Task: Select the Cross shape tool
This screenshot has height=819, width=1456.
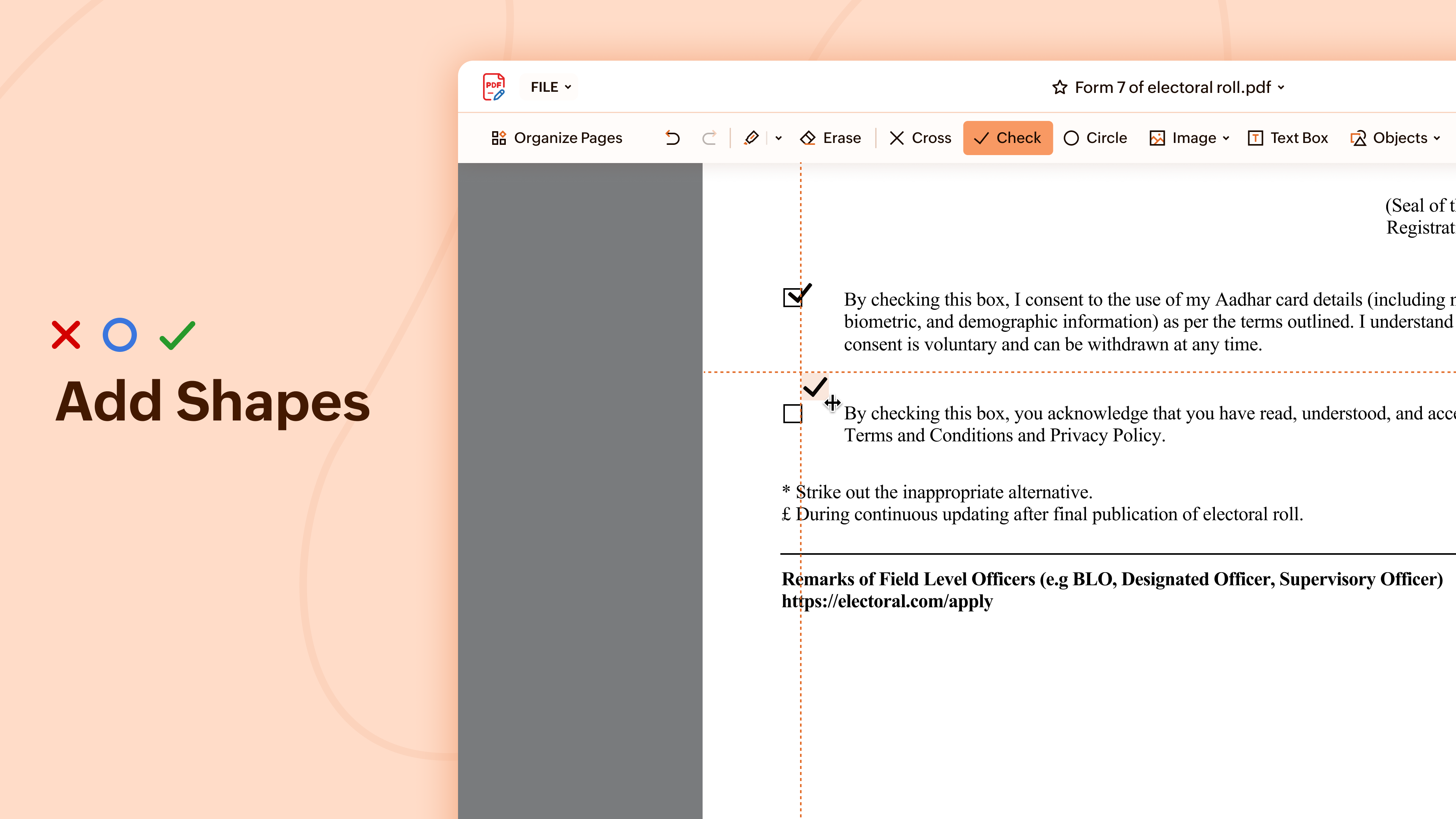Action: [919, 137]
